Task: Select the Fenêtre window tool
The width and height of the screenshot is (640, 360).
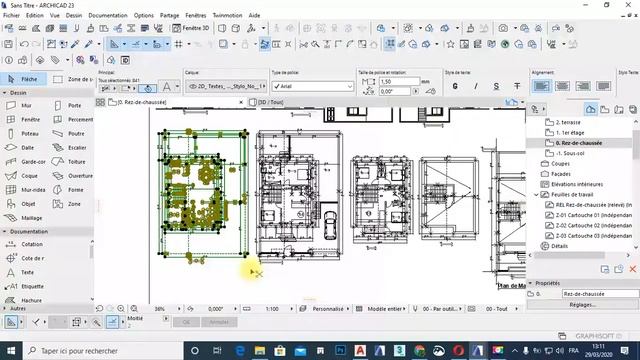Action: click(24, 120)
